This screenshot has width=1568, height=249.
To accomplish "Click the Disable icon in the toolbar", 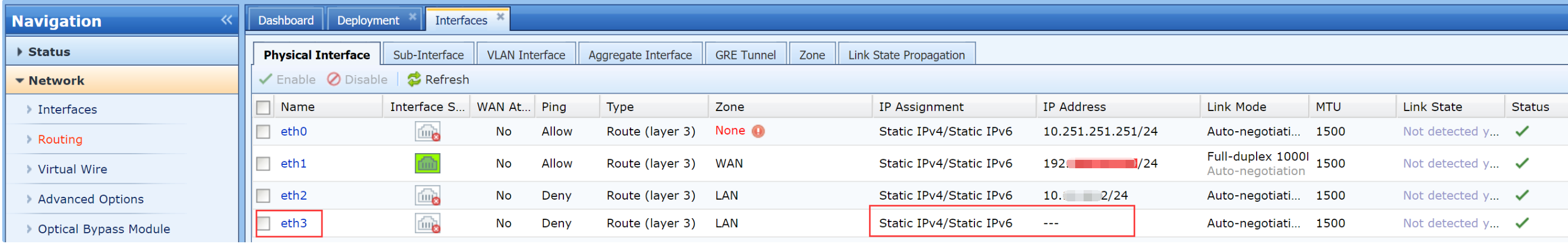I will click(334, 79).
